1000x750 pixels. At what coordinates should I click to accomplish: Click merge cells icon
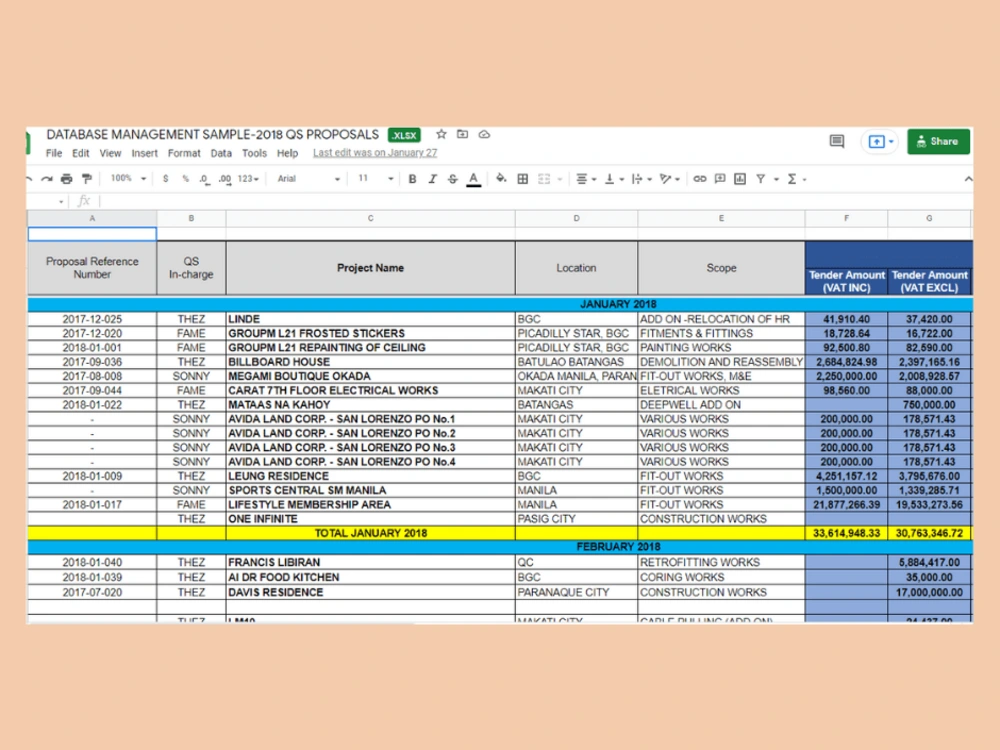pyautogui.click(x=544, y=179)
